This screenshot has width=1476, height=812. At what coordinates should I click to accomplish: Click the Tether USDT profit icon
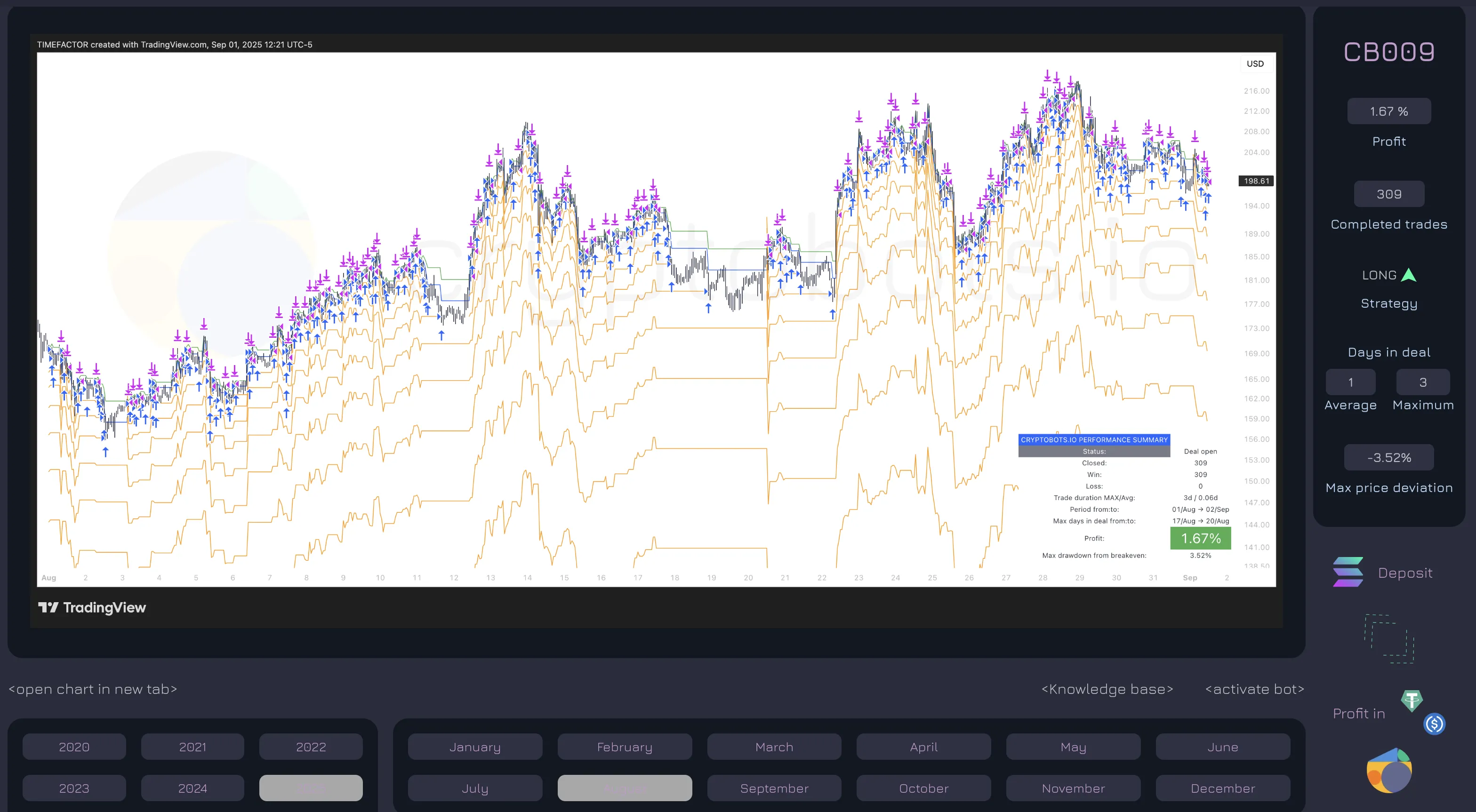(1411, 700)
